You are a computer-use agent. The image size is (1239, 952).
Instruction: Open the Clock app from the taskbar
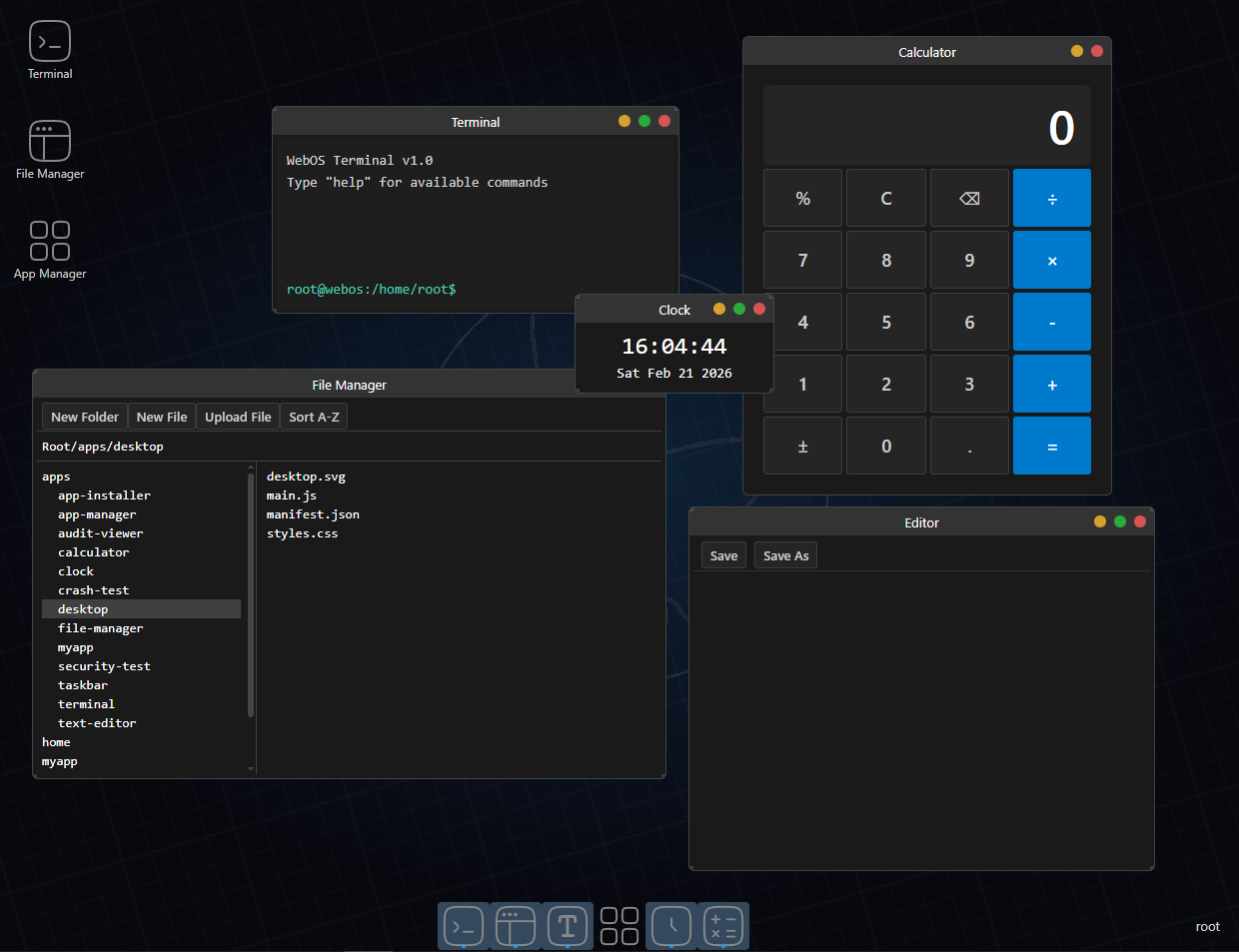point(670,926)
